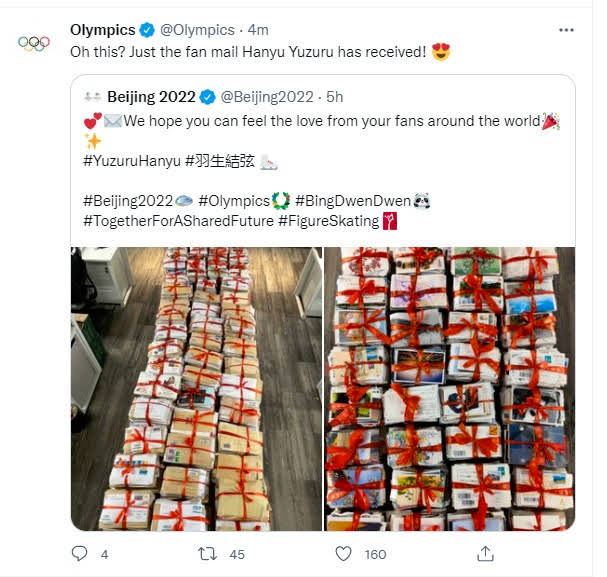The width and height of the screenshot is (607, 577).
Task: Open the share tweet icon
Action: pyautogui.click(x=485, y=553)
